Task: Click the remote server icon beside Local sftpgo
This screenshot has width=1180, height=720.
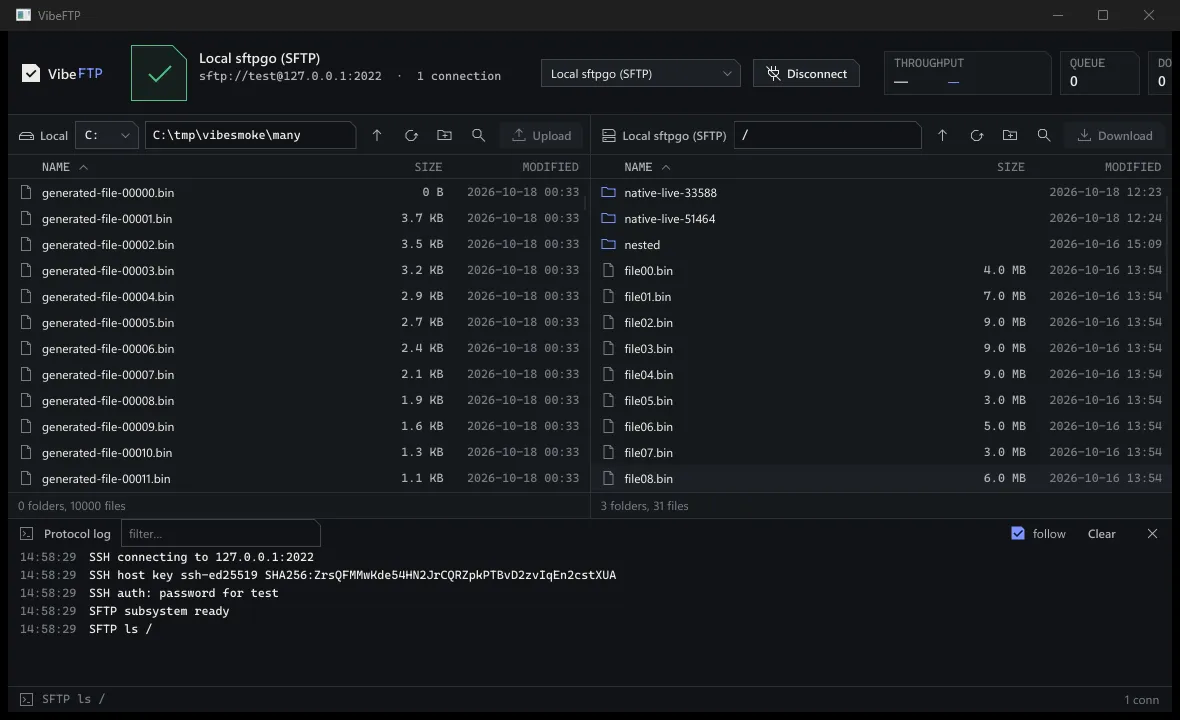Action: pos(609,135)
